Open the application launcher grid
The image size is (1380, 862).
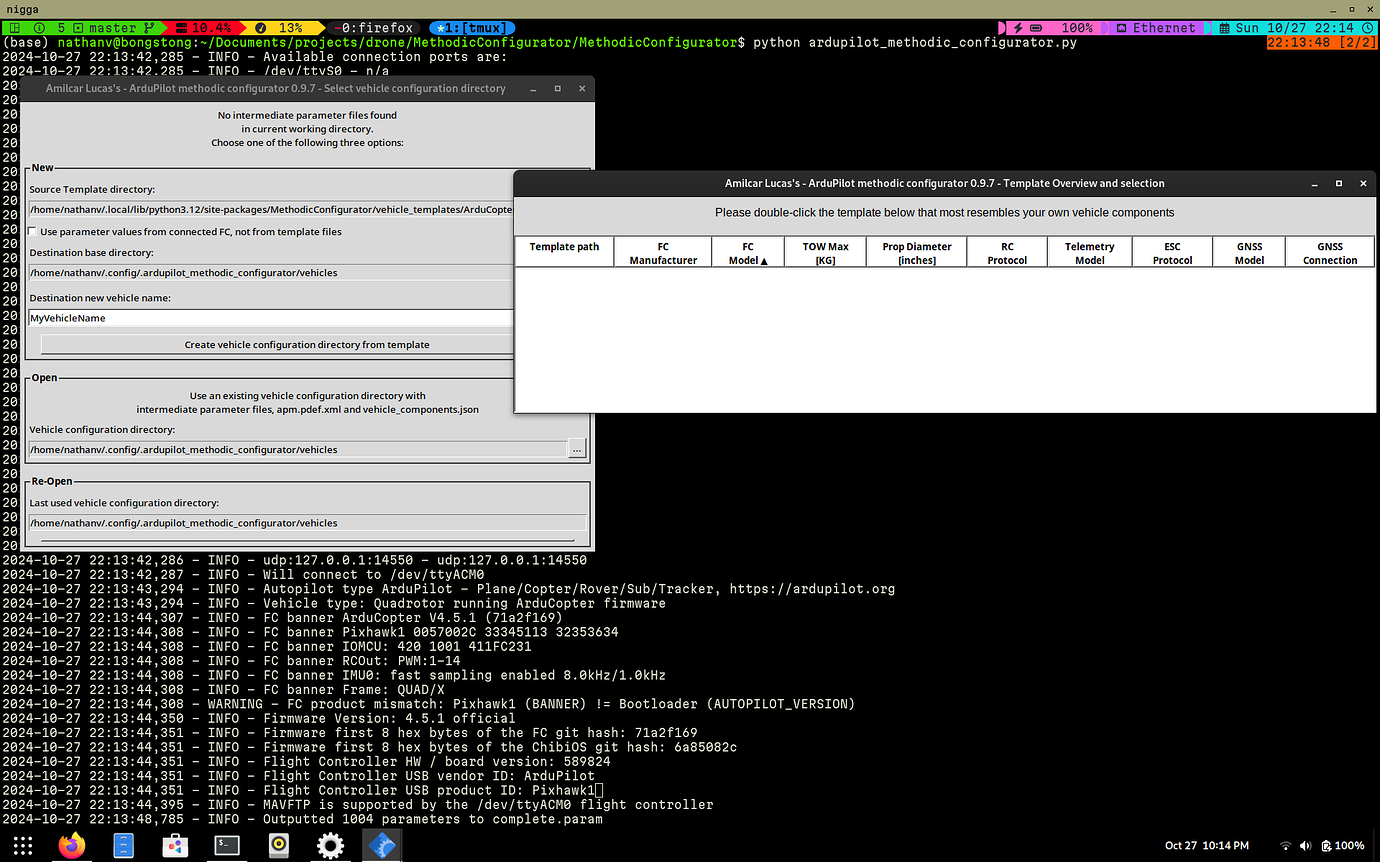(22, 845)
